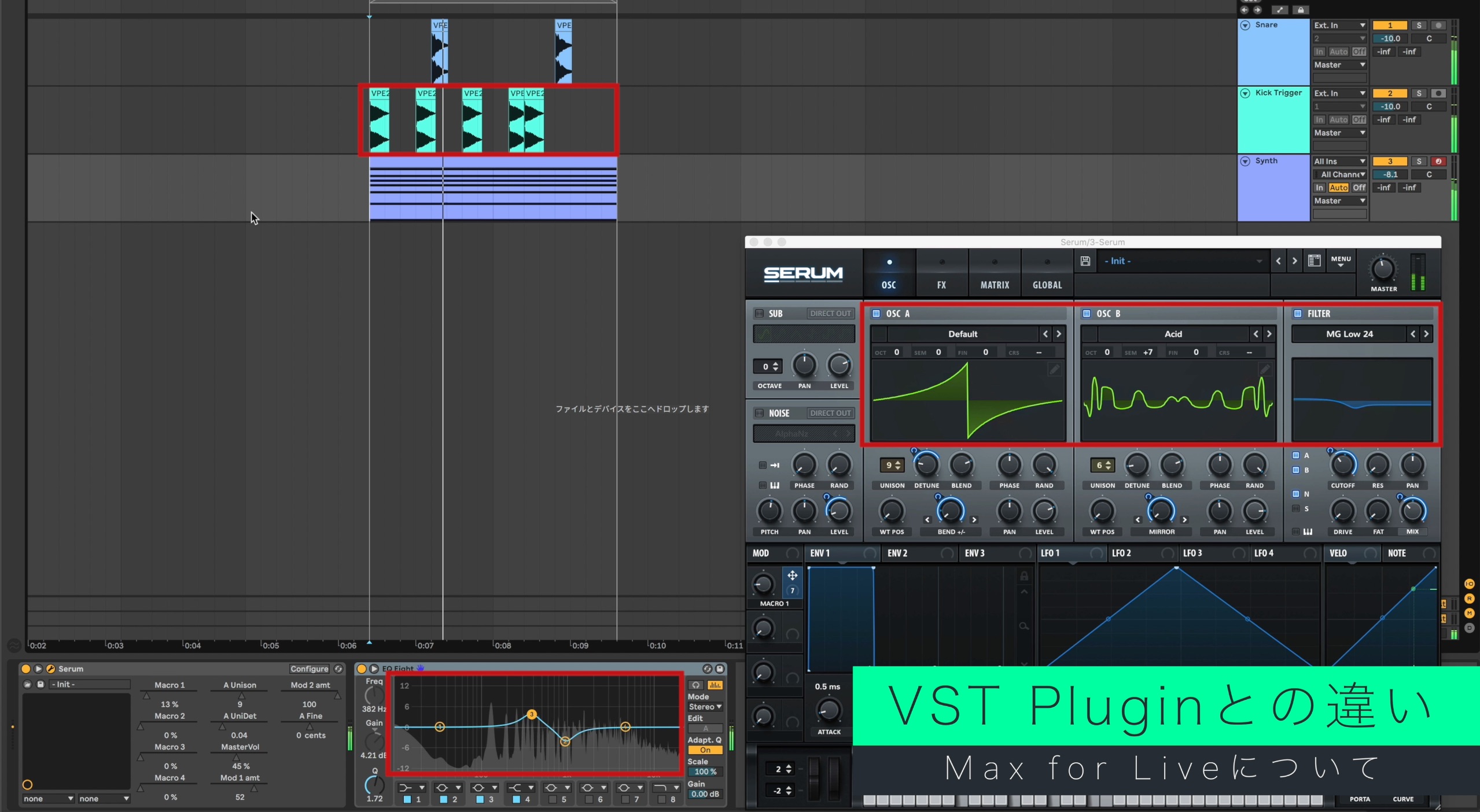Open EQ Eight Stereo mode dropdown
1480x812 pixels.
tap(705, 707)
